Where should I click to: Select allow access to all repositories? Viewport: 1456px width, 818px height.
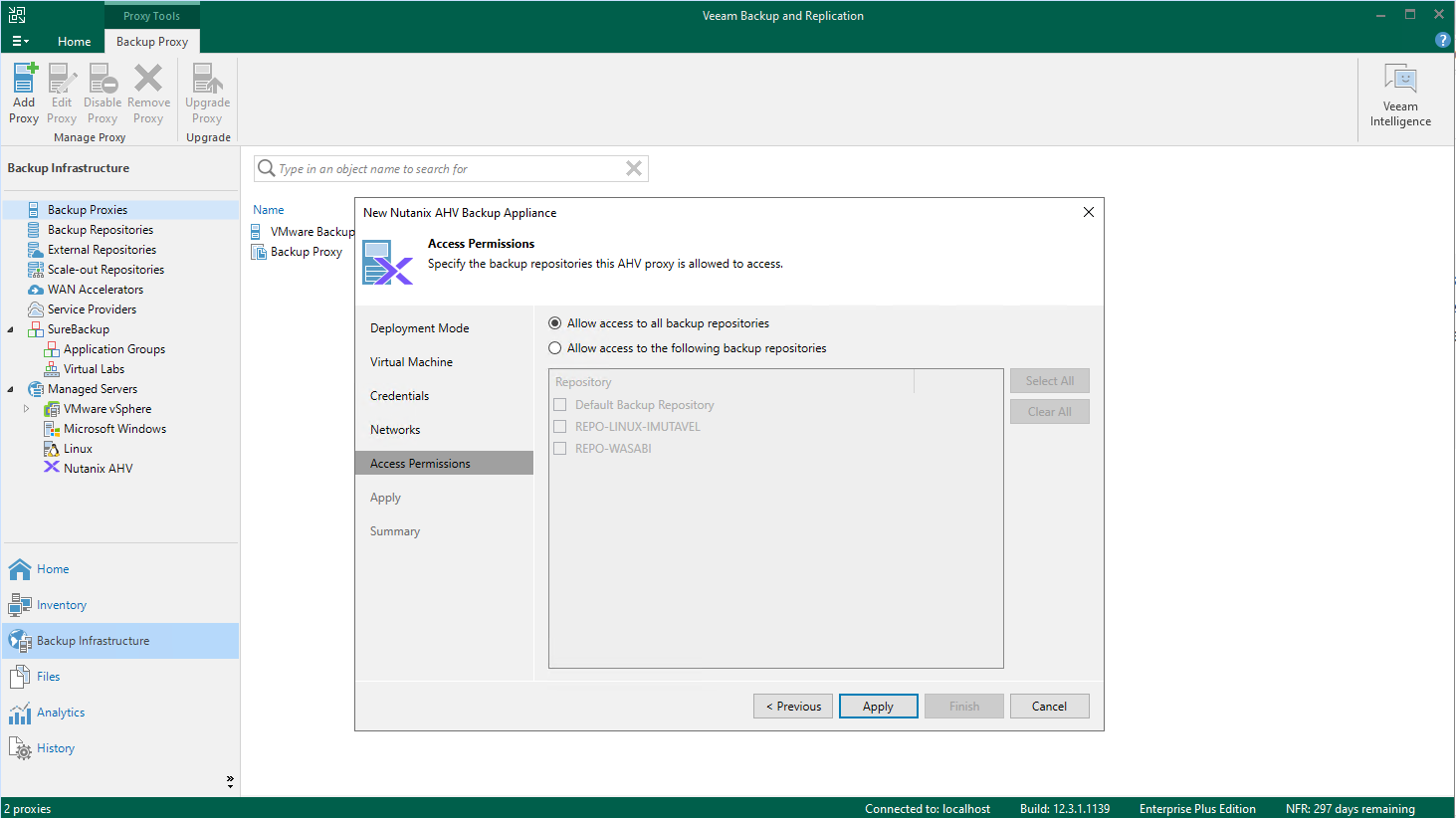click(555, 323)
